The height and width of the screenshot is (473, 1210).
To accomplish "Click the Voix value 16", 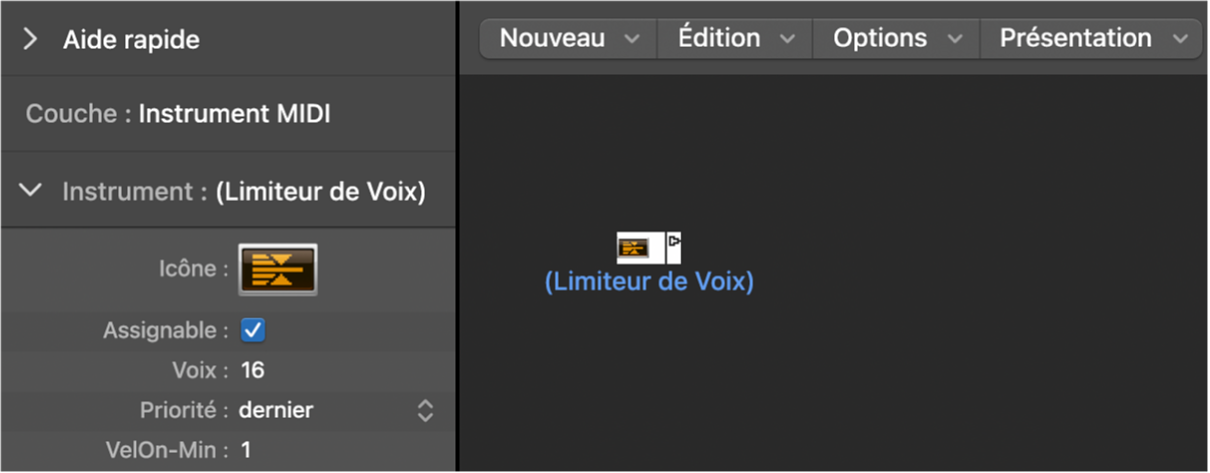I will [x=253, y=370].
